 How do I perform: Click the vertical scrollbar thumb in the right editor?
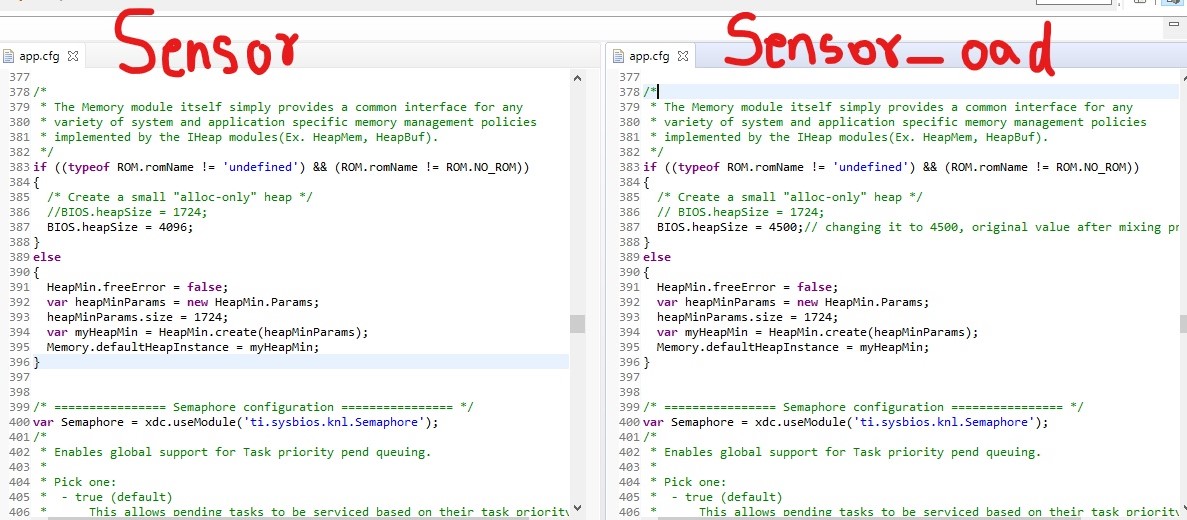click(x=1182, y=324)
